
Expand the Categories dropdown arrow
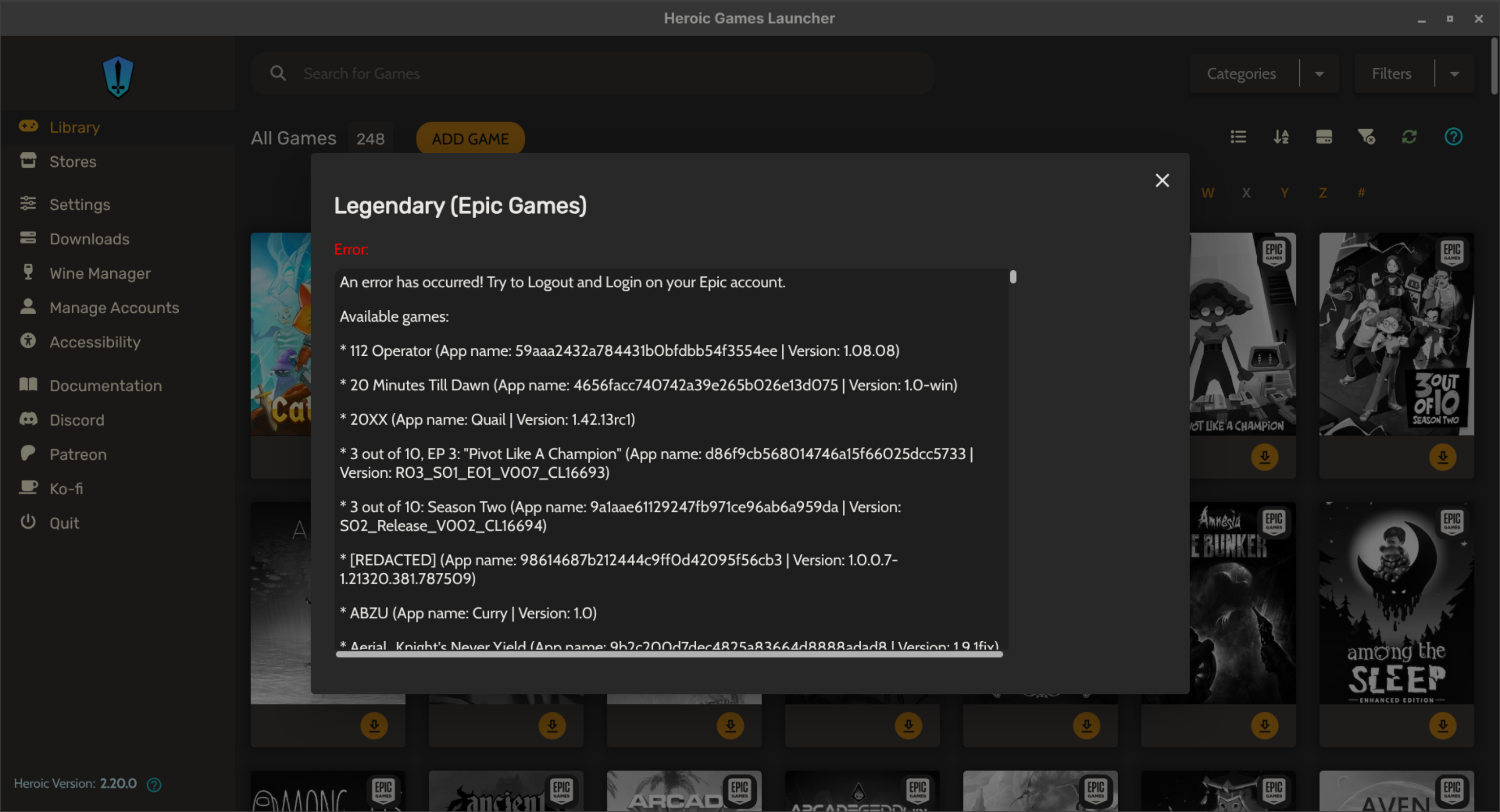click(1319, 74)
